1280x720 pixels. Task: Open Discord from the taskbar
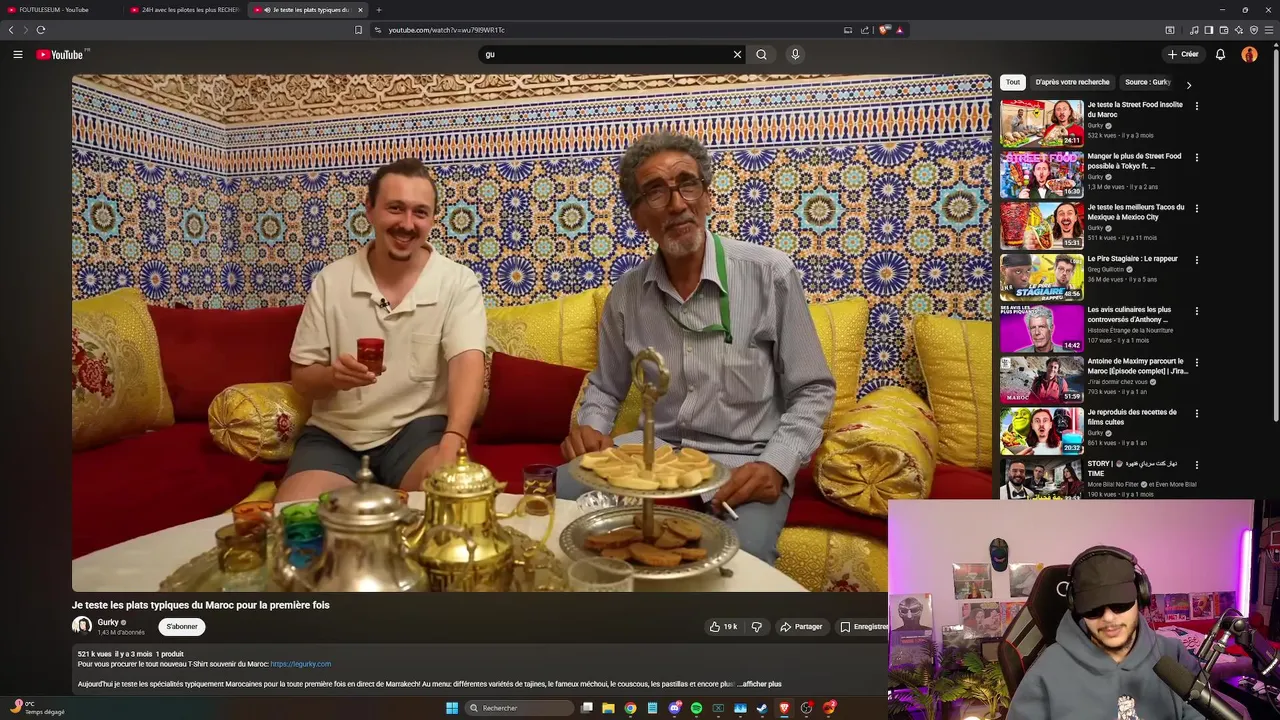point(675,708)
